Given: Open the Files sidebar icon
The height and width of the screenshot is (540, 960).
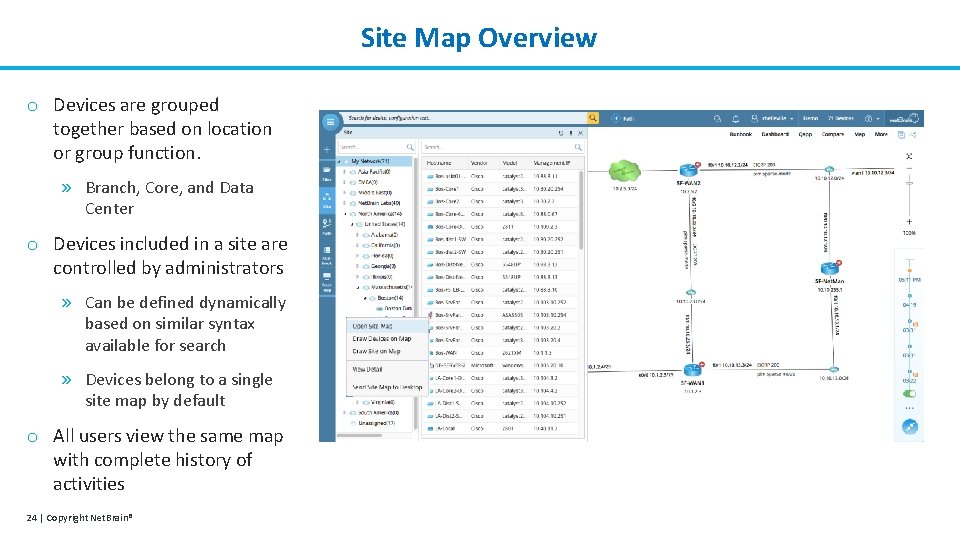Looking at the screenshot, I should tap(327, 174).
